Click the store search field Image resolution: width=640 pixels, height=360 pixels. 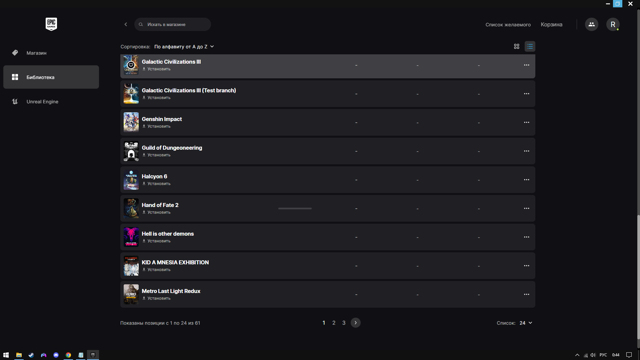(x=173, y=24)
